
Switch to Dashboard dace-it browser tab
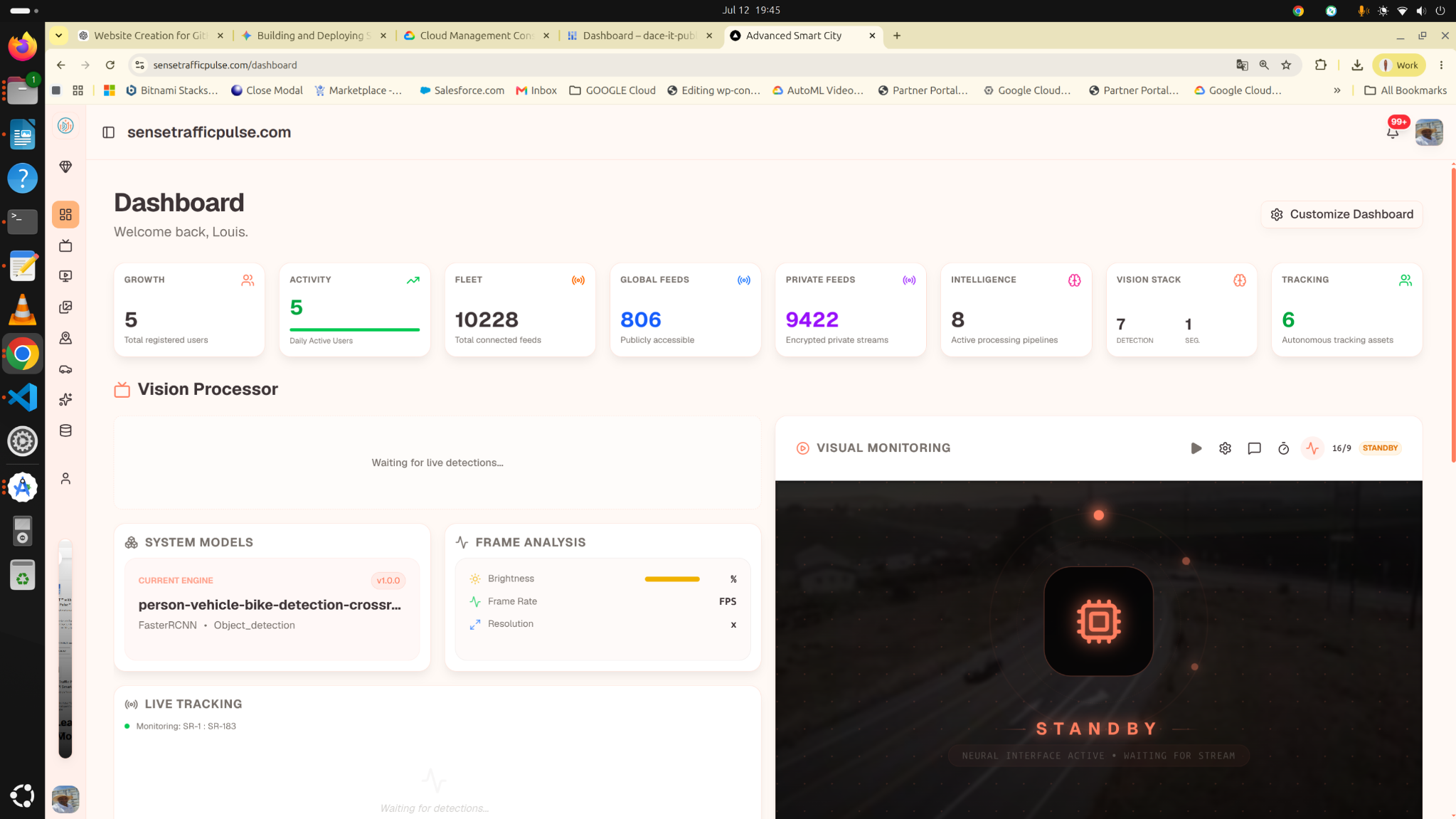coord(639,36)
